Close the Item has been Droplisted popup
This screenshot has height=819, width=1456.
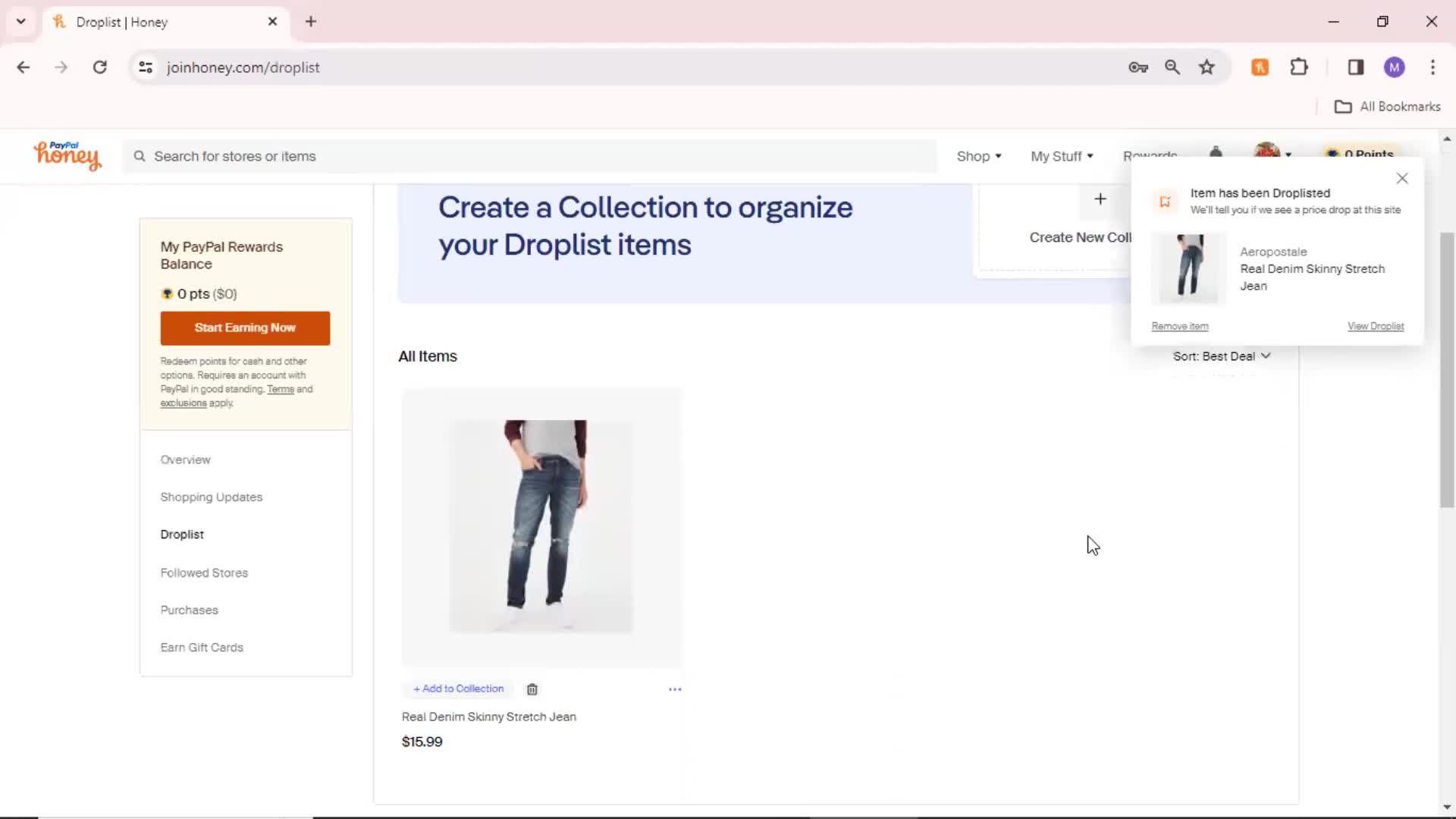pos(1402,178)
